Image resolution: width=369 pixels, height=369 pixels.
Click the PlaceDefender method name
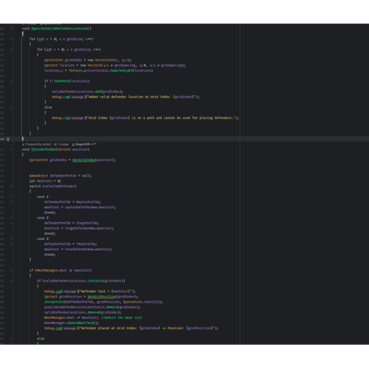[44, 150]
